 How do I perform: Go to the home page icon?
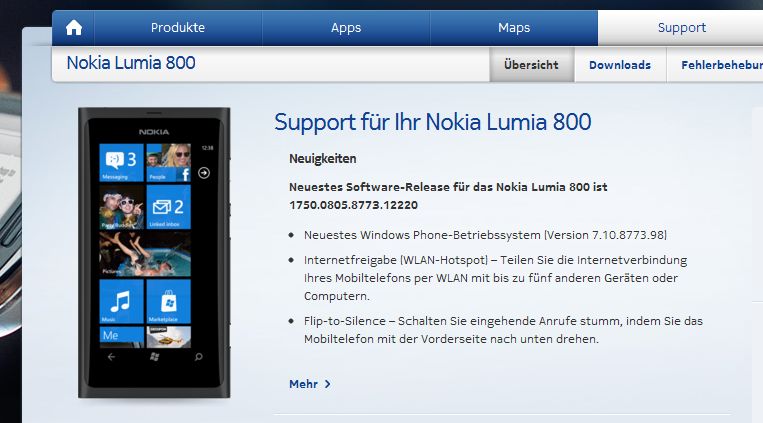point(74,28)
